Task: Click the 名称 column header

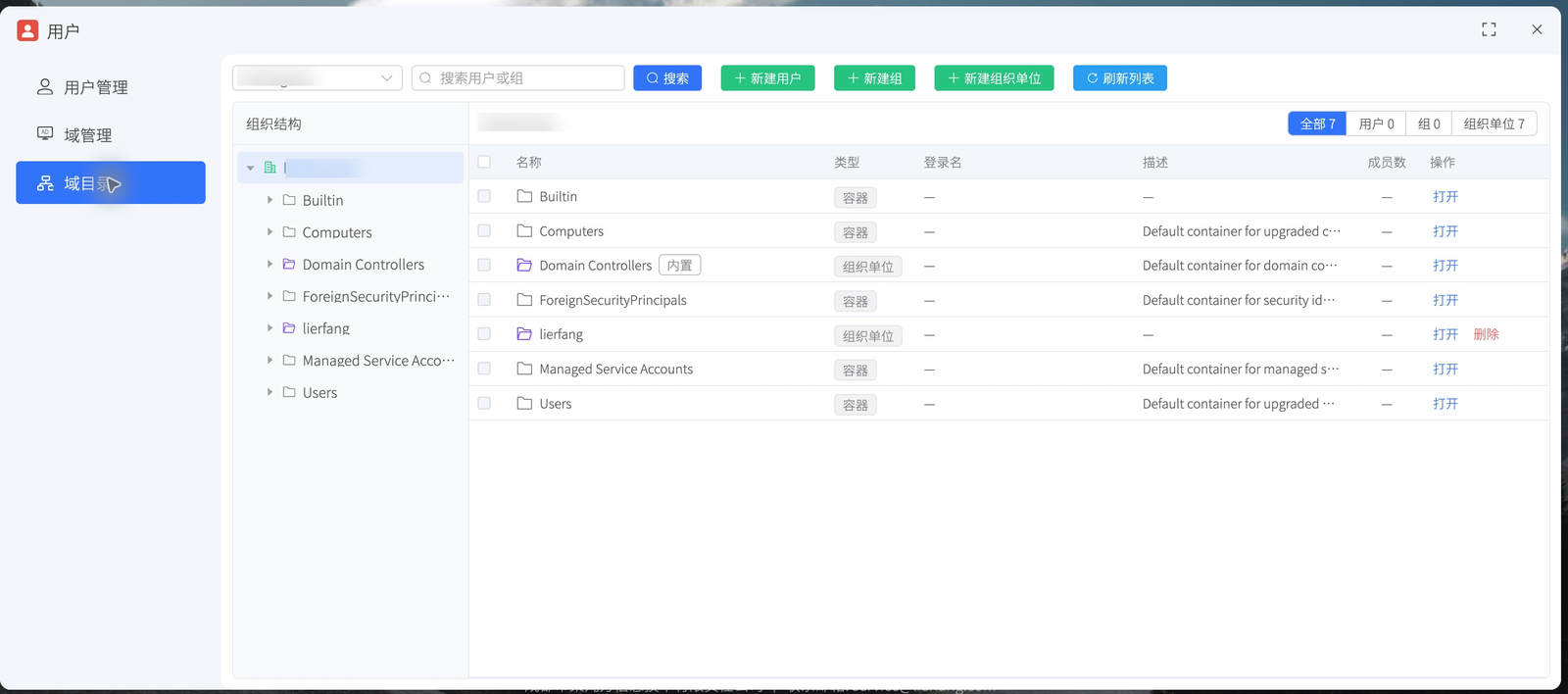Action: click(x=528, y=163)
